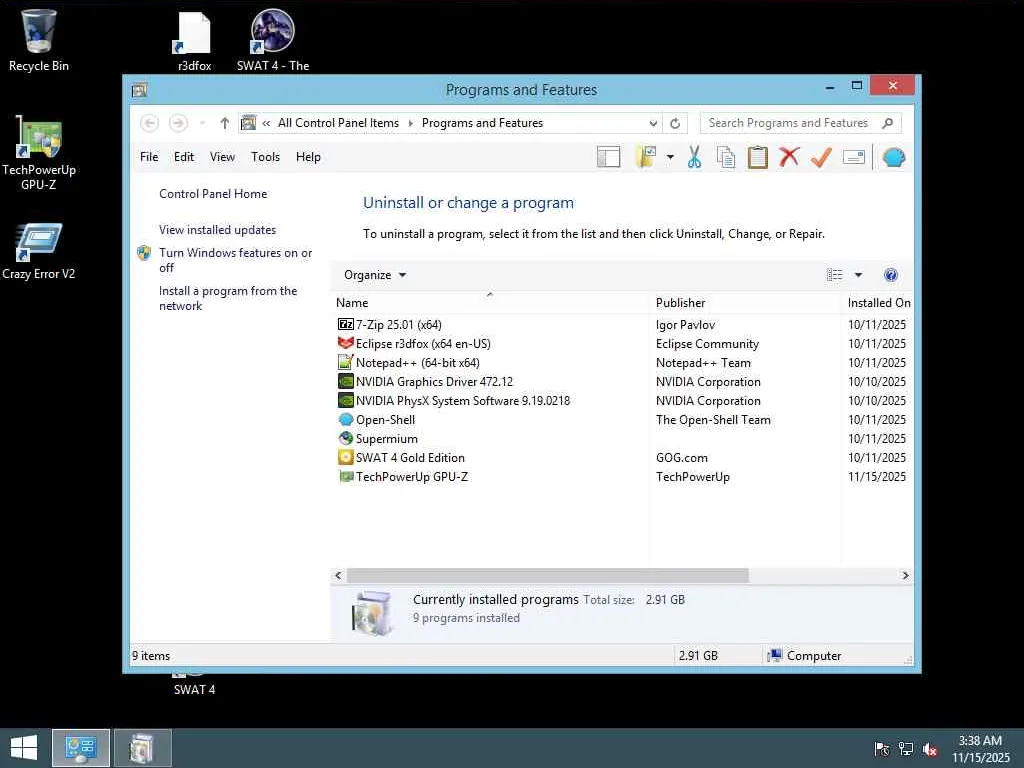This screenshot has width=1024, height=768.
Task: Open the Open-Shell settings shell icon
Action: 893,157
